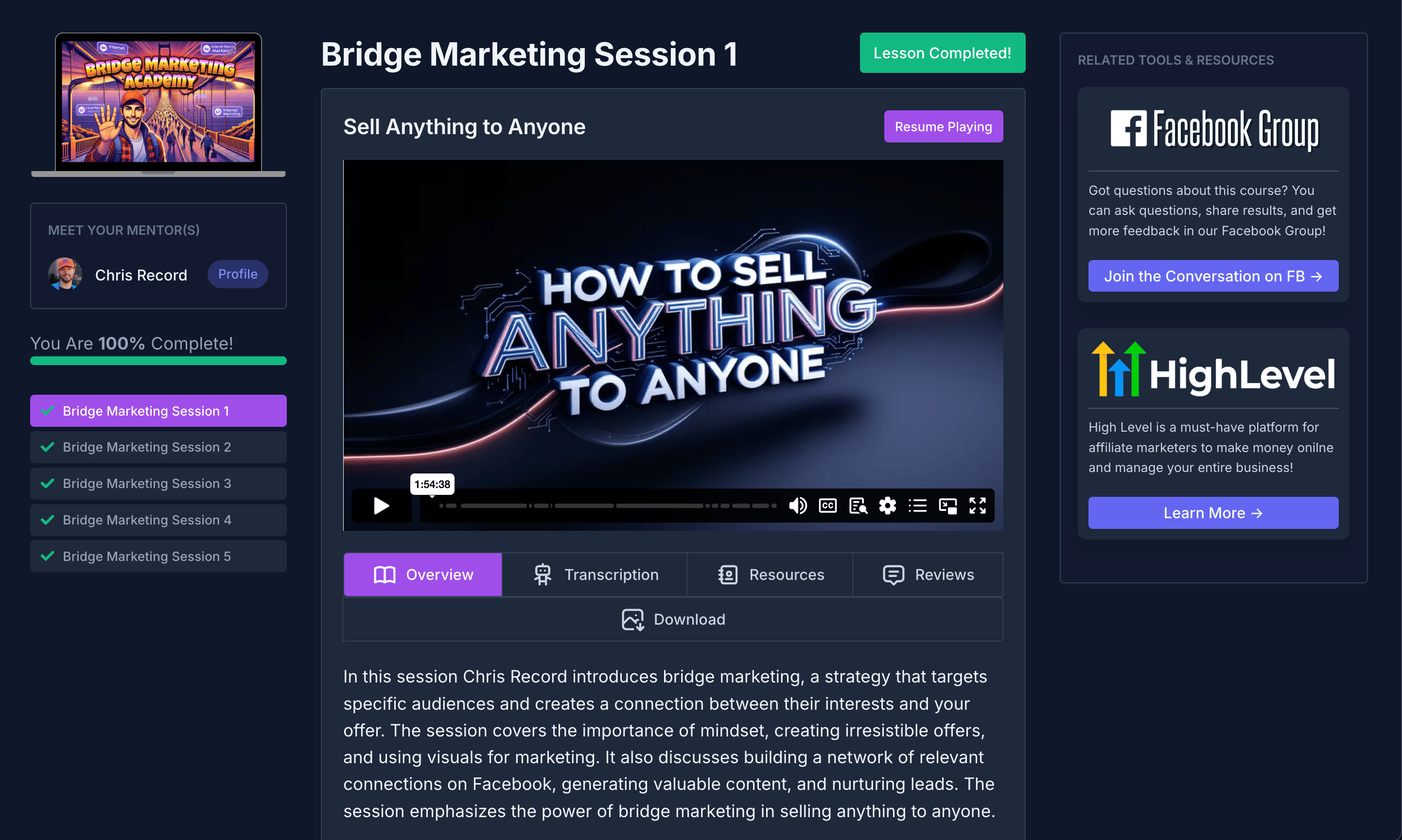Mute the video volume speaker icon
Screen dimensions: 1402x840
click(x=798, y=506)
